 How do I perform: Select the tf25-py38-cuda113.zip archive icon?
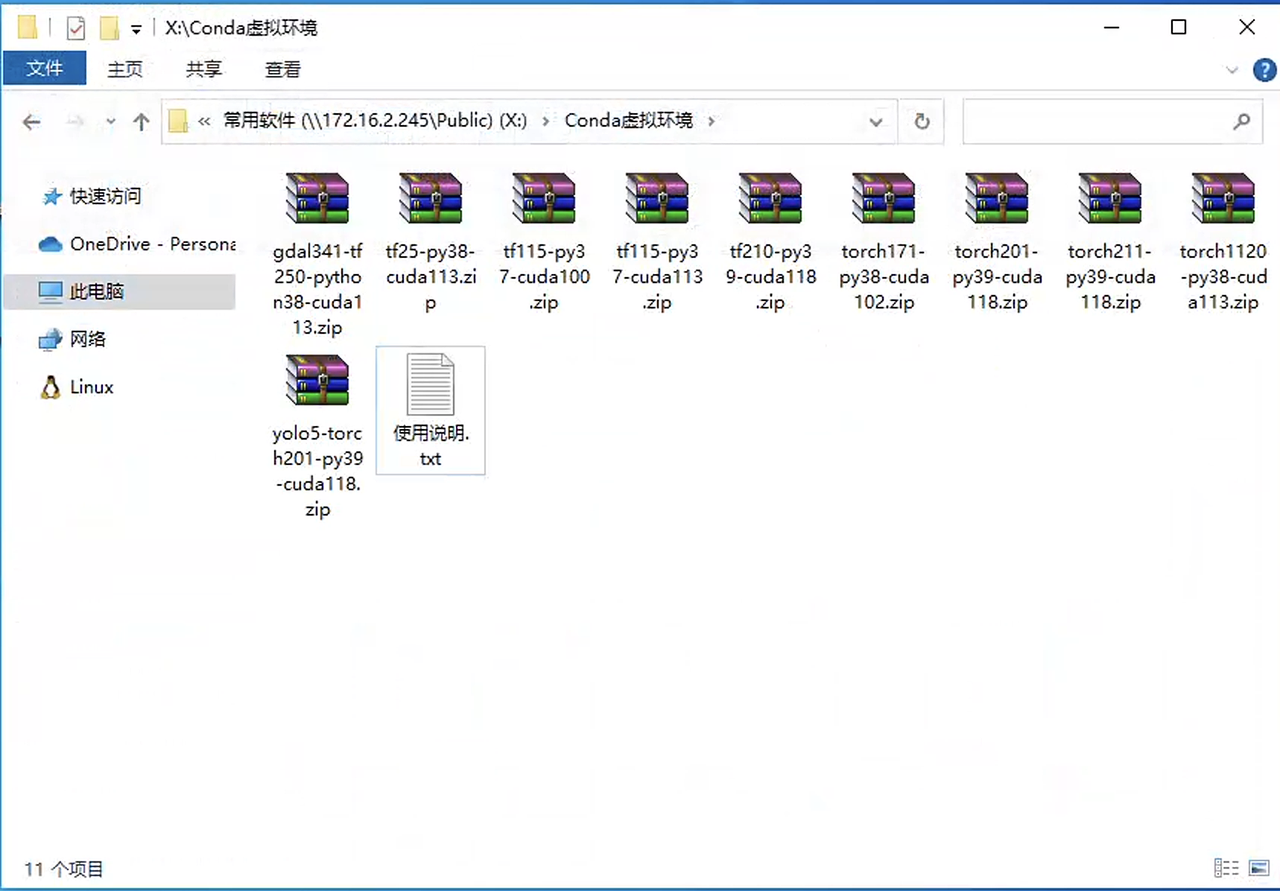(x=430, y=198)
